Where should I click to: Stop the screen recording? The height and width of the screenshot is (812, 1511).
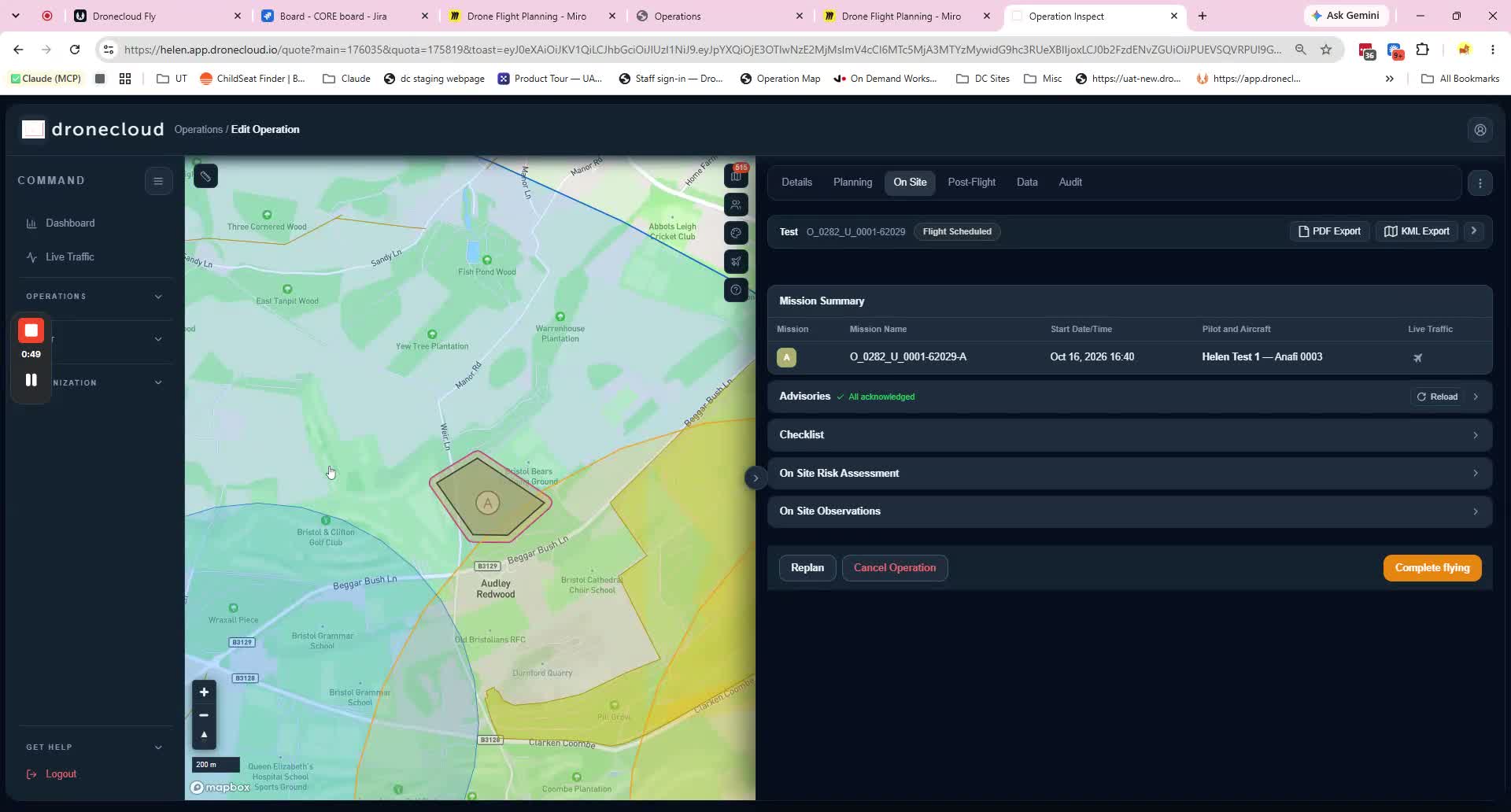(x=31, y=331)
